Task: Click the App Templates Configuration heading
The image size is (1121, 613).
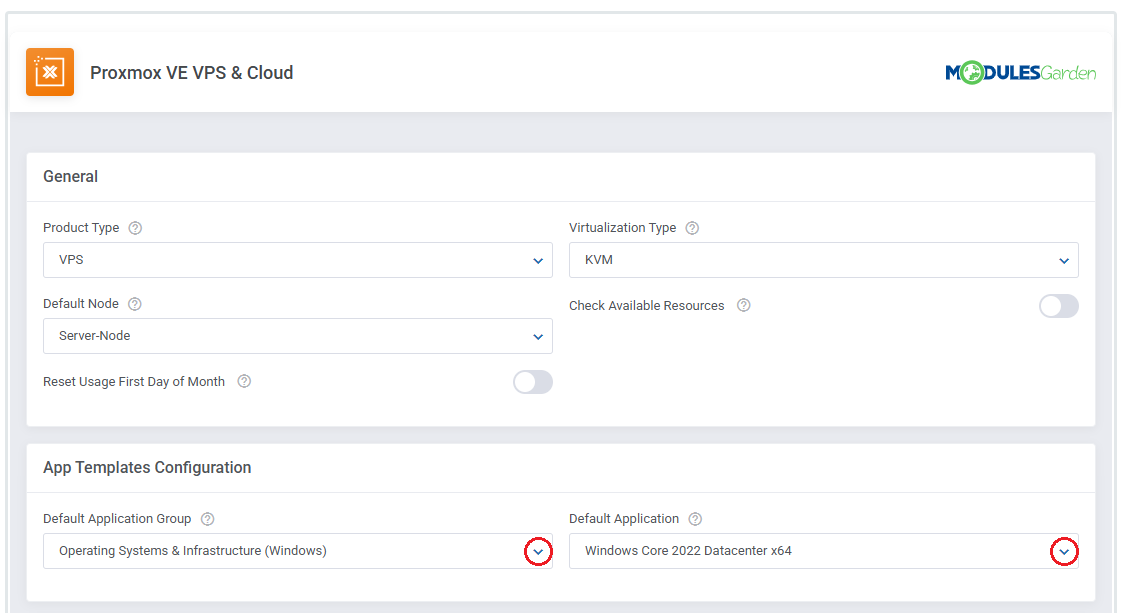Action: pos(147,468)
